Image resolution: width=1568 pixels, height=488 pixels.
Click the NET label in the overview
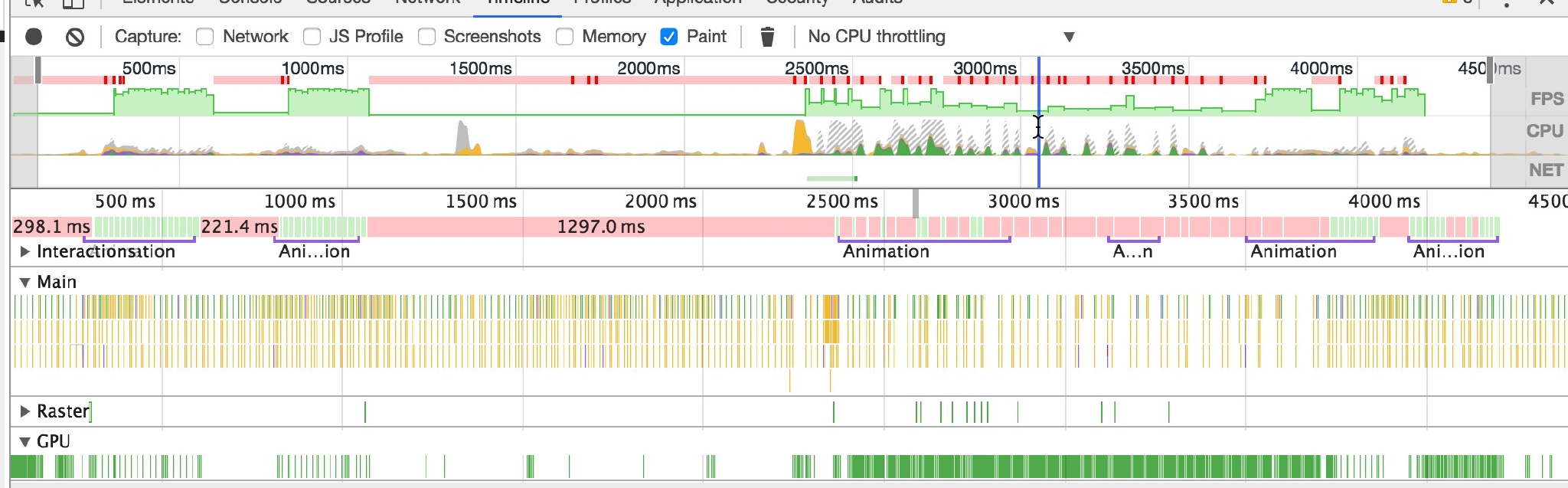point(1546,170)
